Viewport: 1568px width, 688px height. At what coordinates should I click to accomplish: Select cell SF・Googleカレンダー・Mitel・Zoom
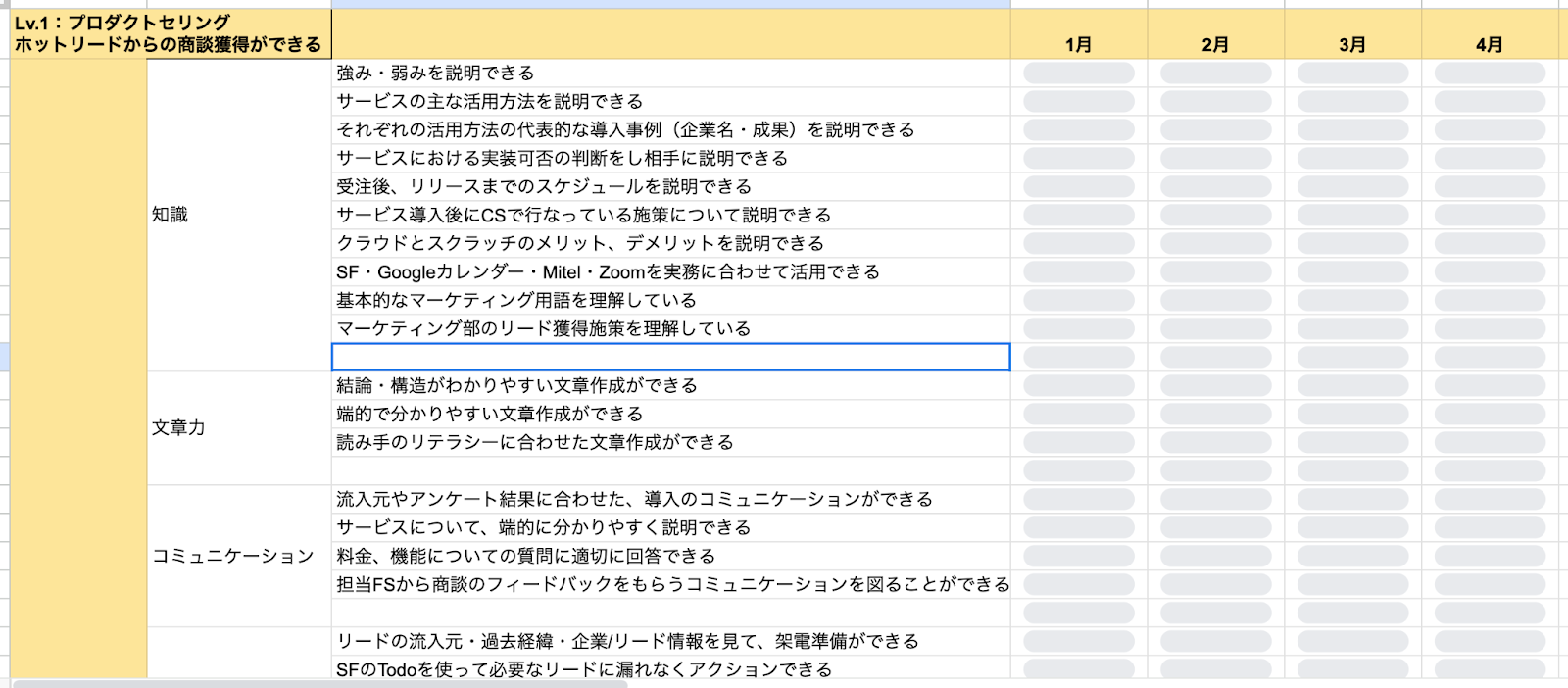click(671, 272)
